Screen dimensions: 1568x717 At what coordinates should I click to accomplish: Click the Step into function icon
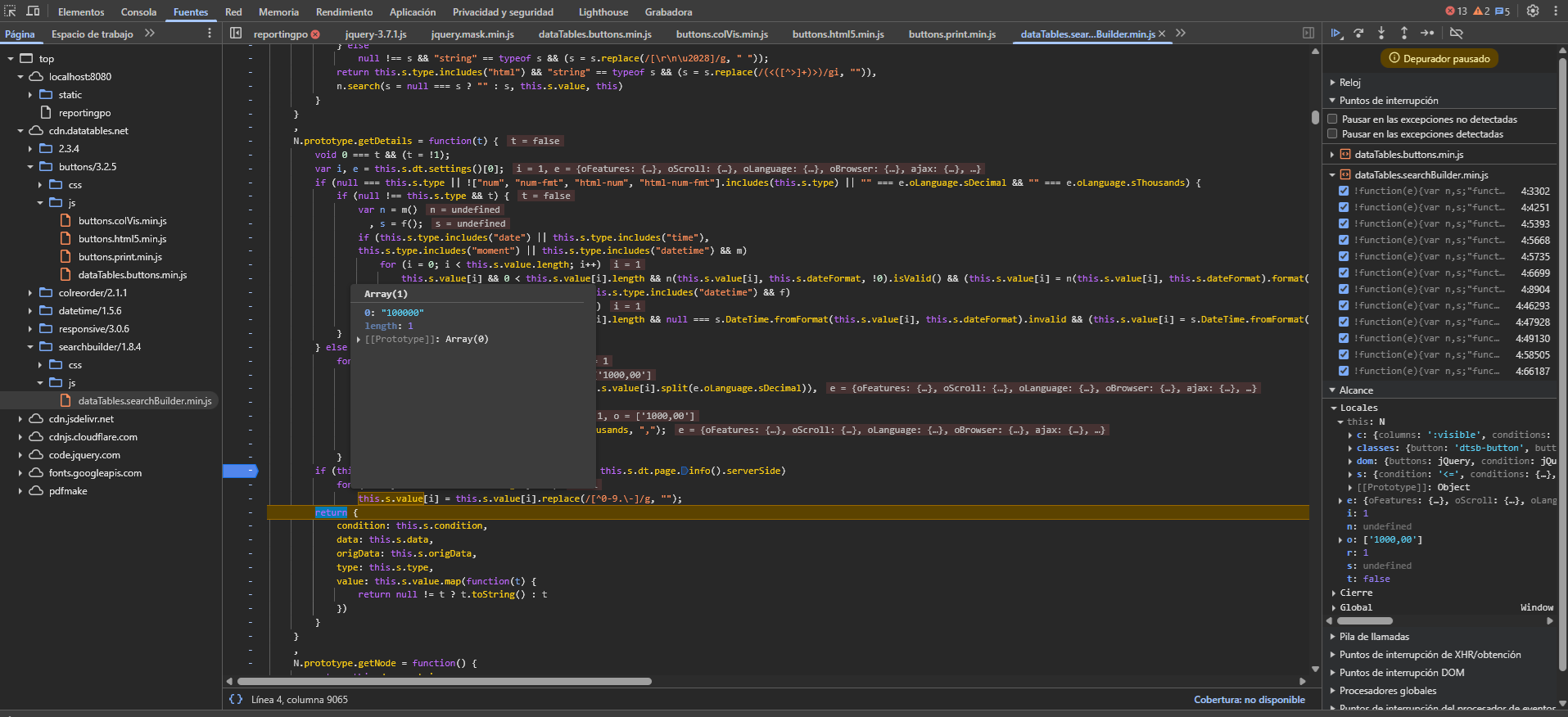(1381, 34)
